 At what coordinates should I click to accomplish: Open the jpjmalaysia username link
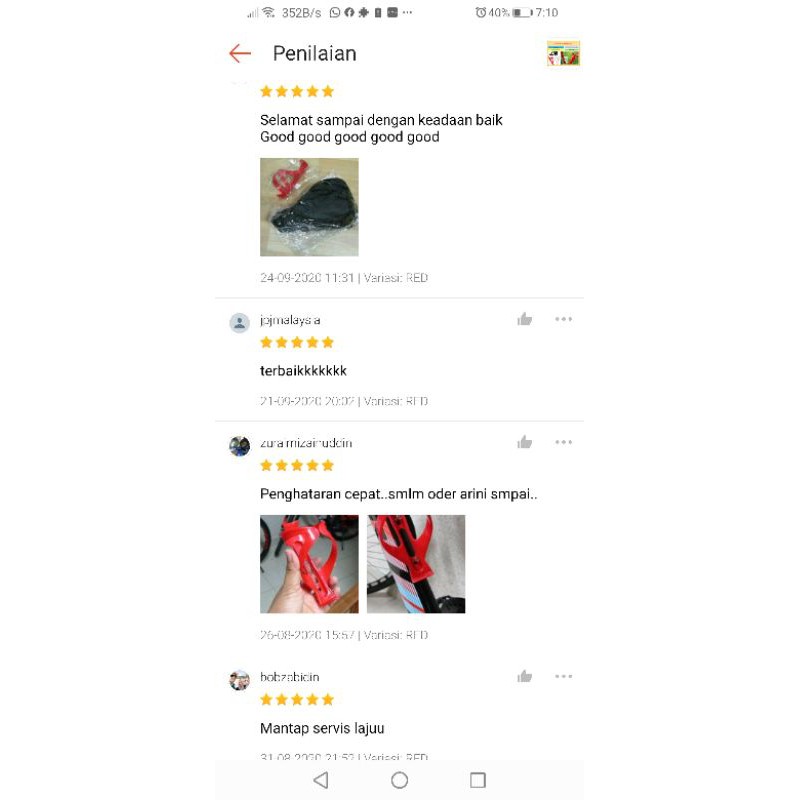(290, 320)
